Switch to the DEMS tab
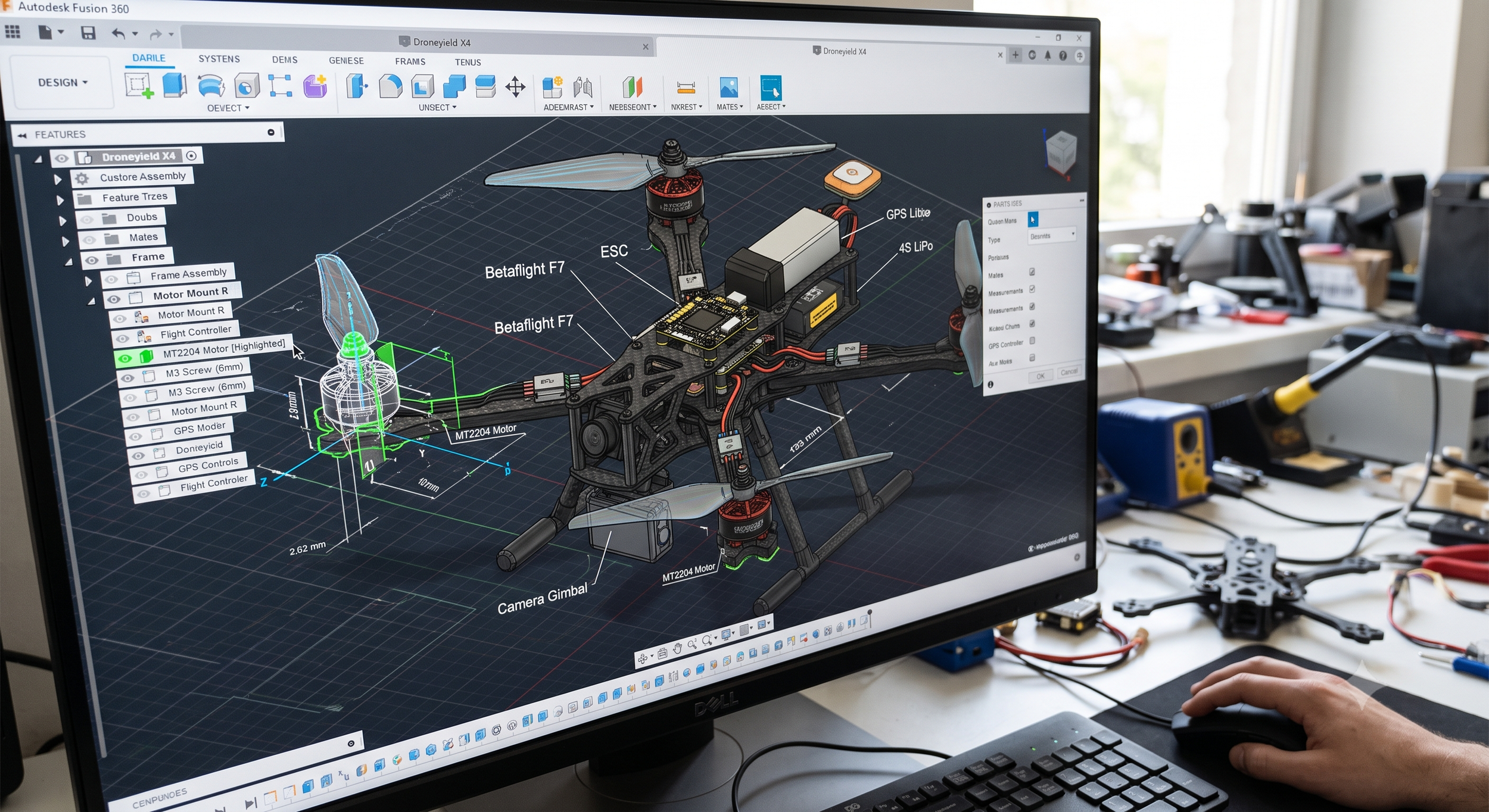1489x812 pixels. tap(285, 60)
